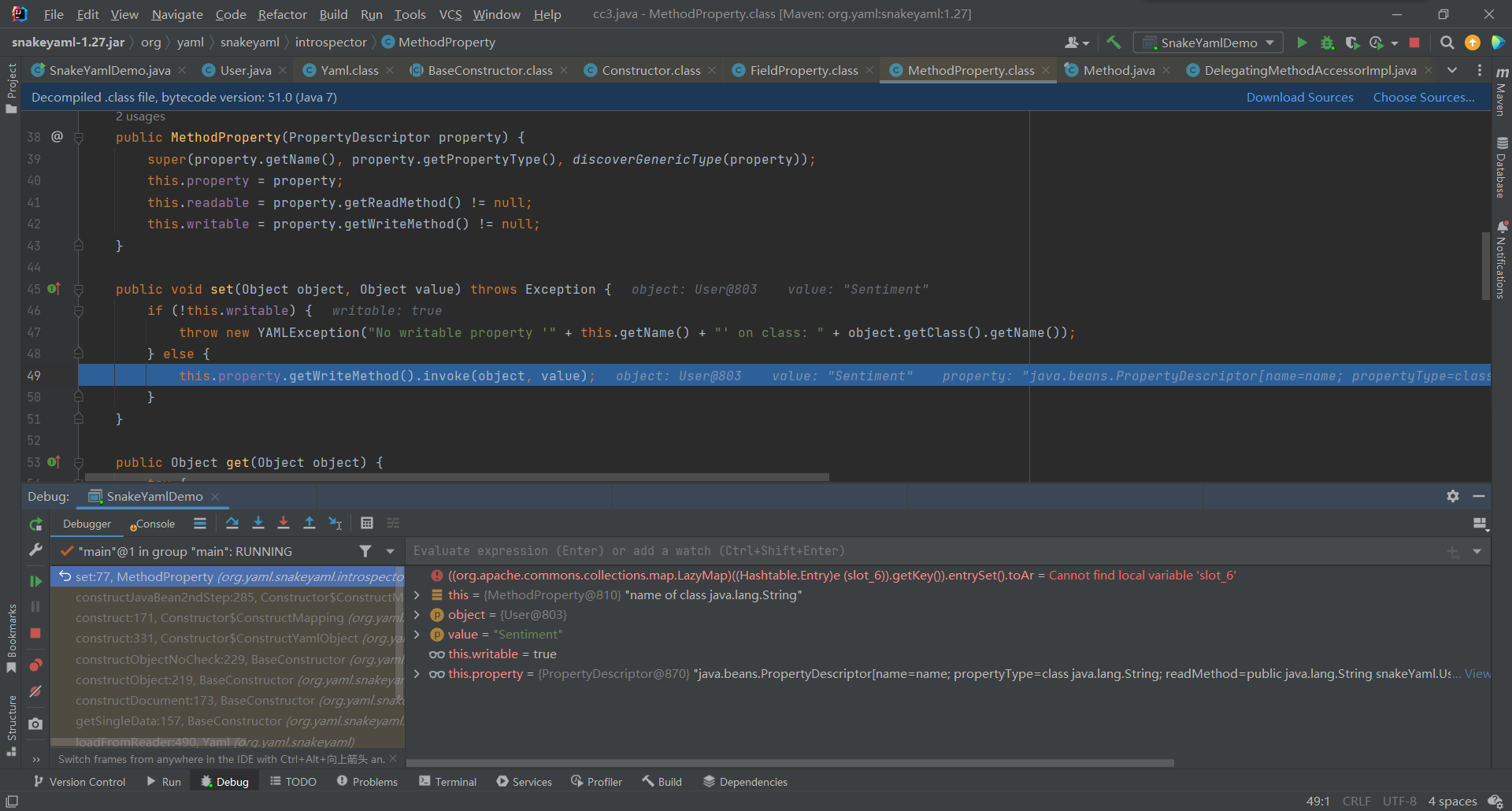Click Choose Sources link
Screen dimensions: 1512x811
[1424, 97]
